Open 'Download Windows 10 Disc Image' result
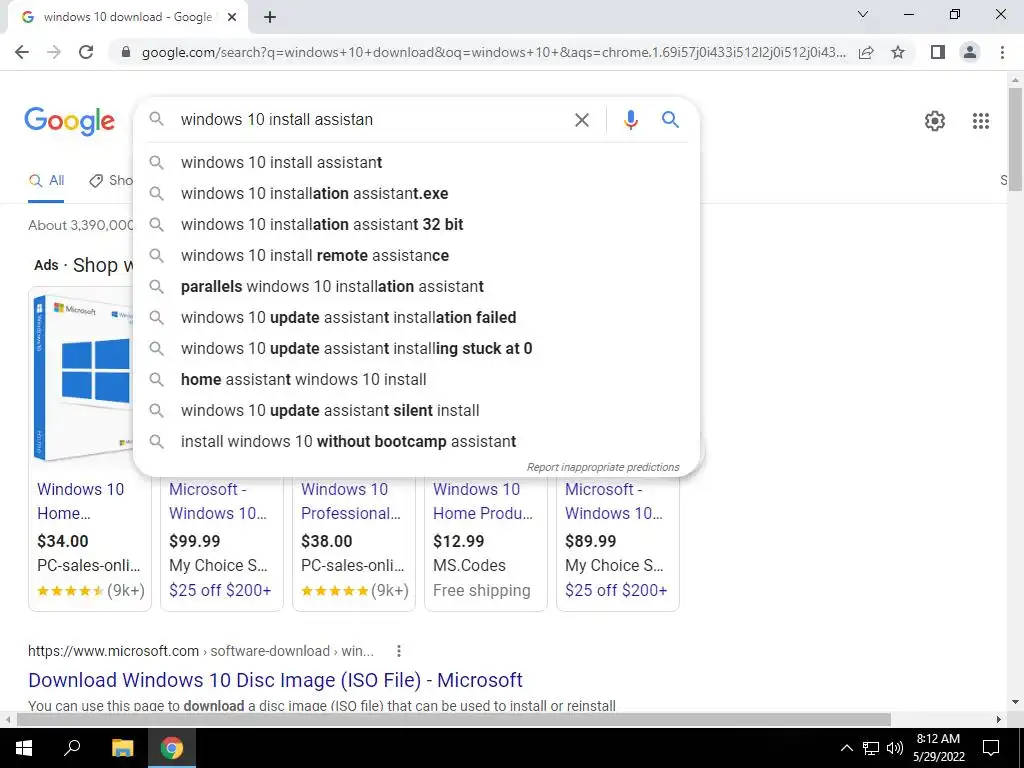1024x768 pixels. 275,680
